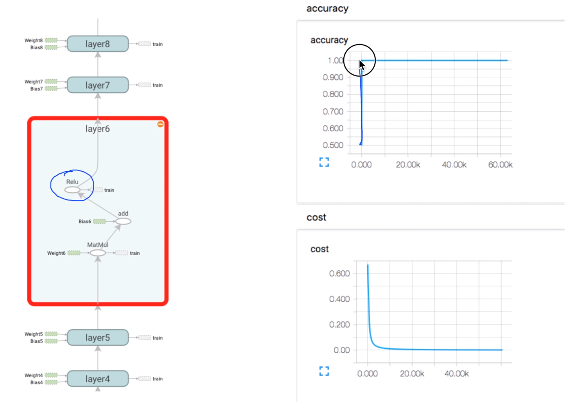This screenshot has height=402, width=579.
Task: Select the train node next to MatMul
Action: (121, 253)
